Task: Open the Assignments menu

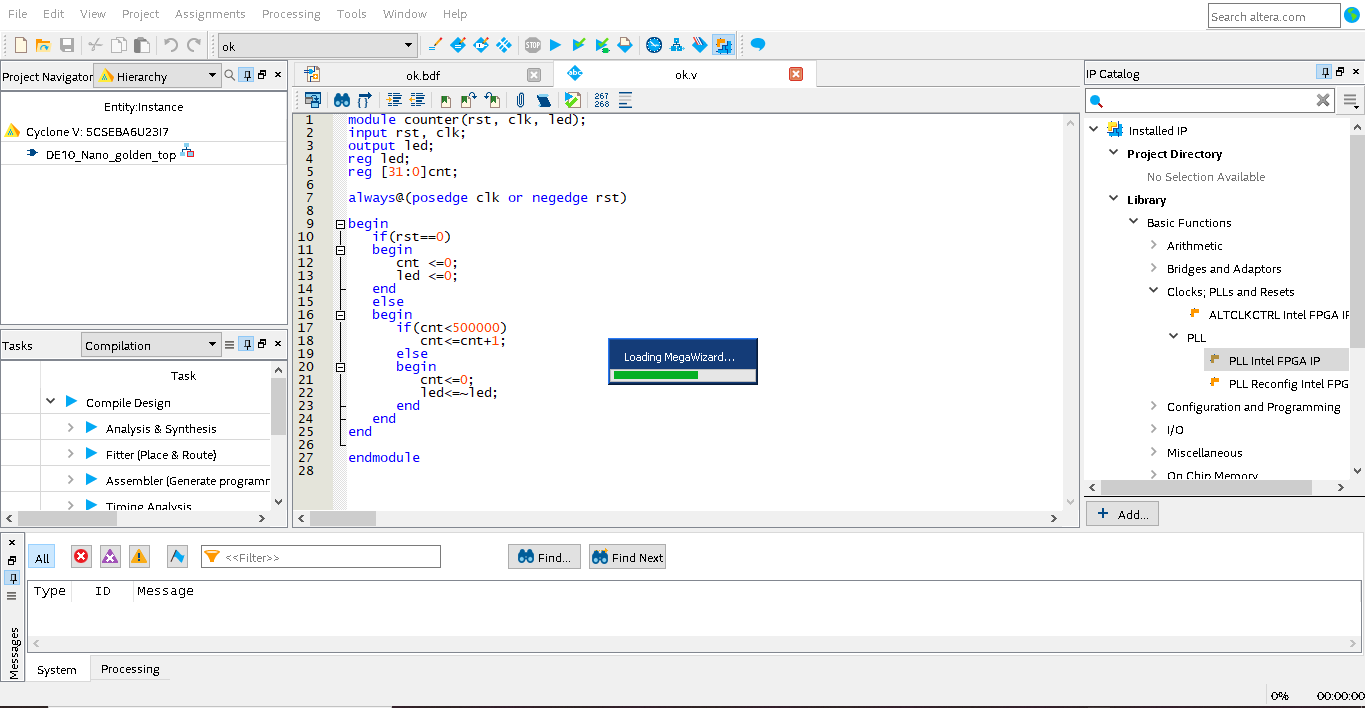Action: pos(210,14)
